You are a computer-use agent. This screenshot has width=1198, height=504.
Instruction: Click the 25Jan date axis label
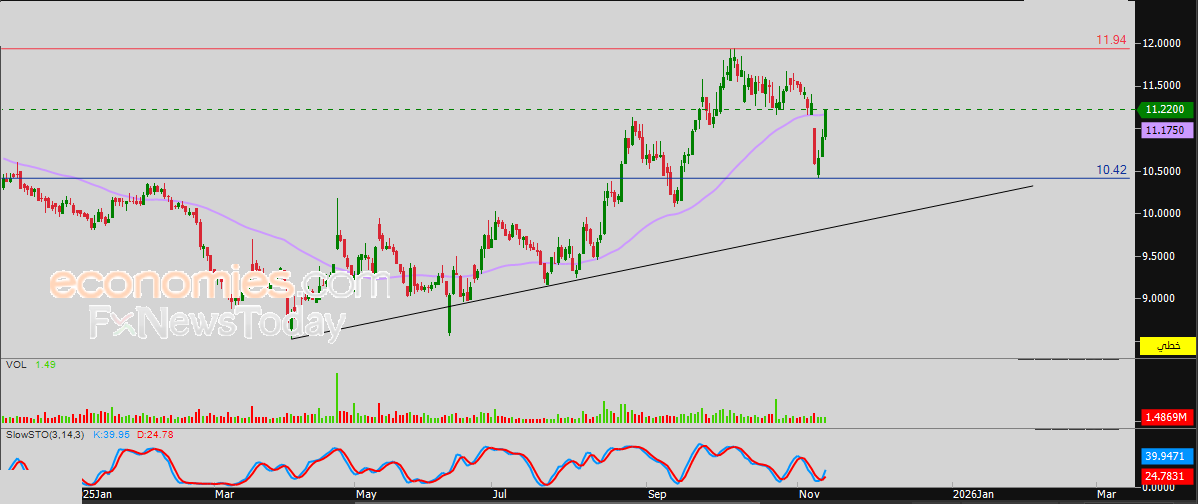pyautogui.click(x=97, y=495)
